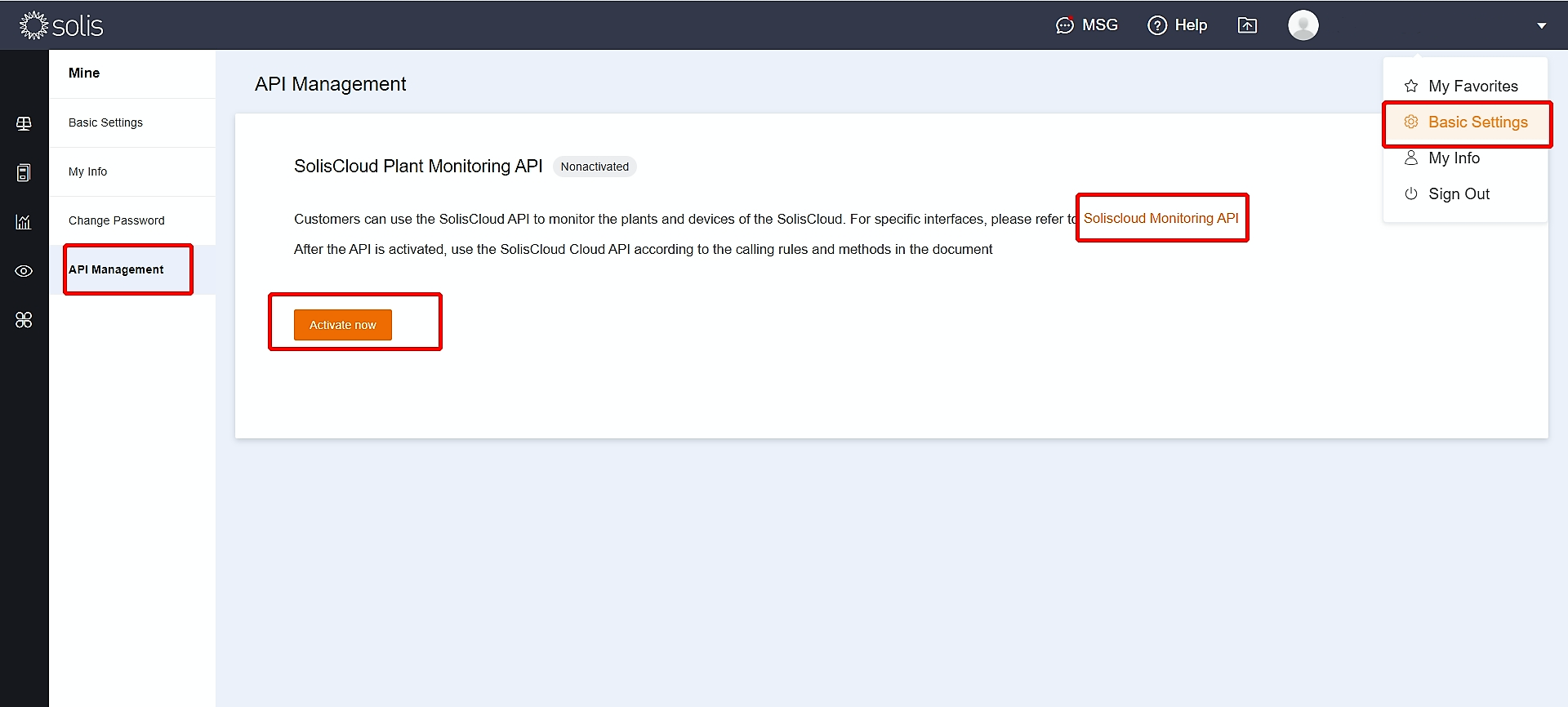Image resolution: width=1568 pixels, height=707 pixels.
Task: Open the Help question-mark icon
Action: [x=1157, y=25]
